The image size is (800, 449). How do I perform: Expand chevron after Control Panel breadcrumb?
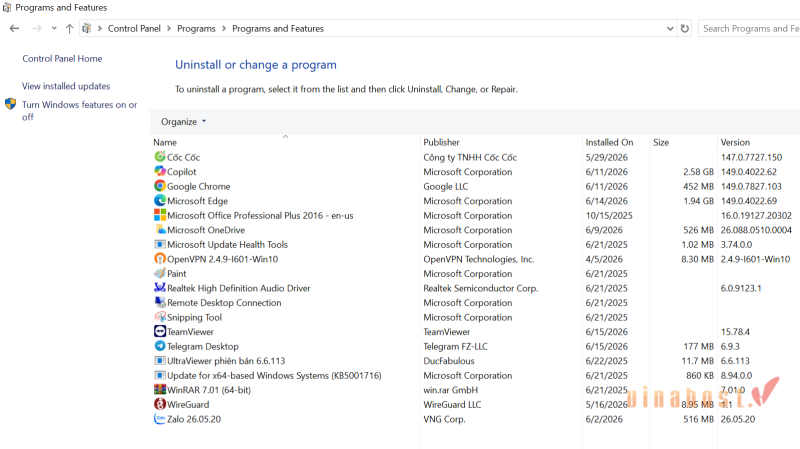pyautogui.click(x=169, y=29)
